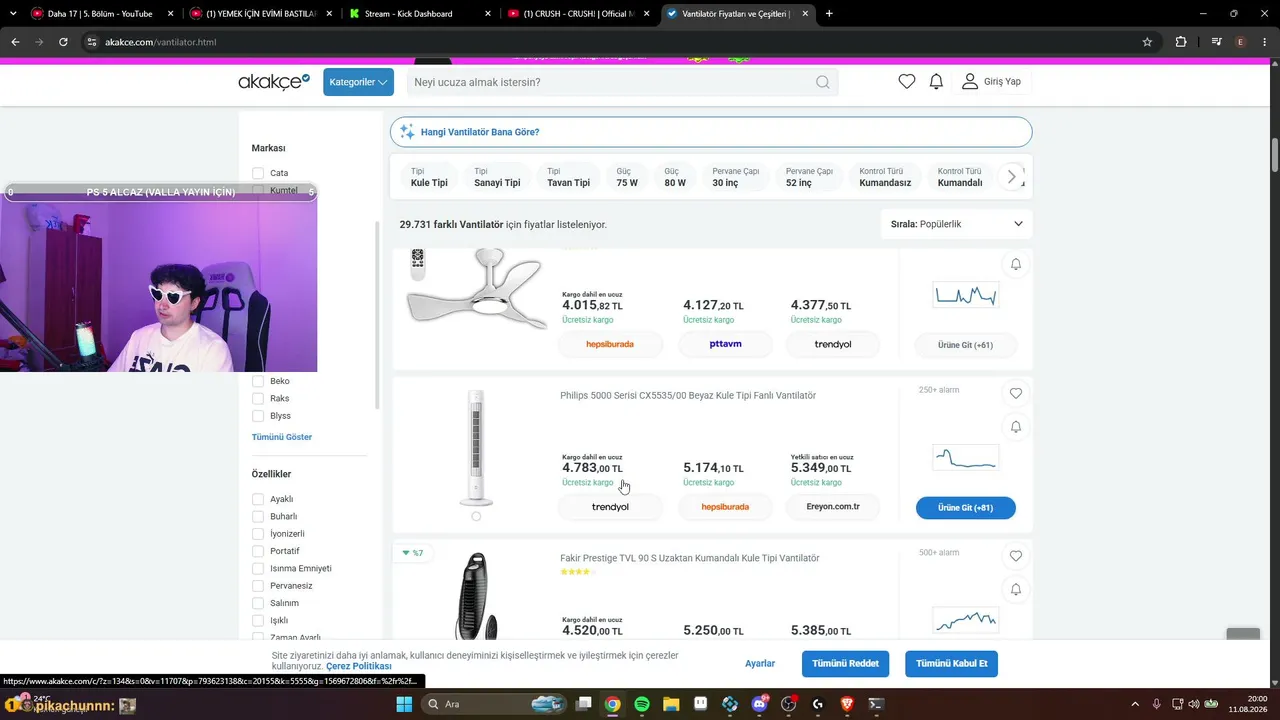Reload the page with the browser refresh button
This screenshot has height=720, width=1280.
click(x=63, y=42)
